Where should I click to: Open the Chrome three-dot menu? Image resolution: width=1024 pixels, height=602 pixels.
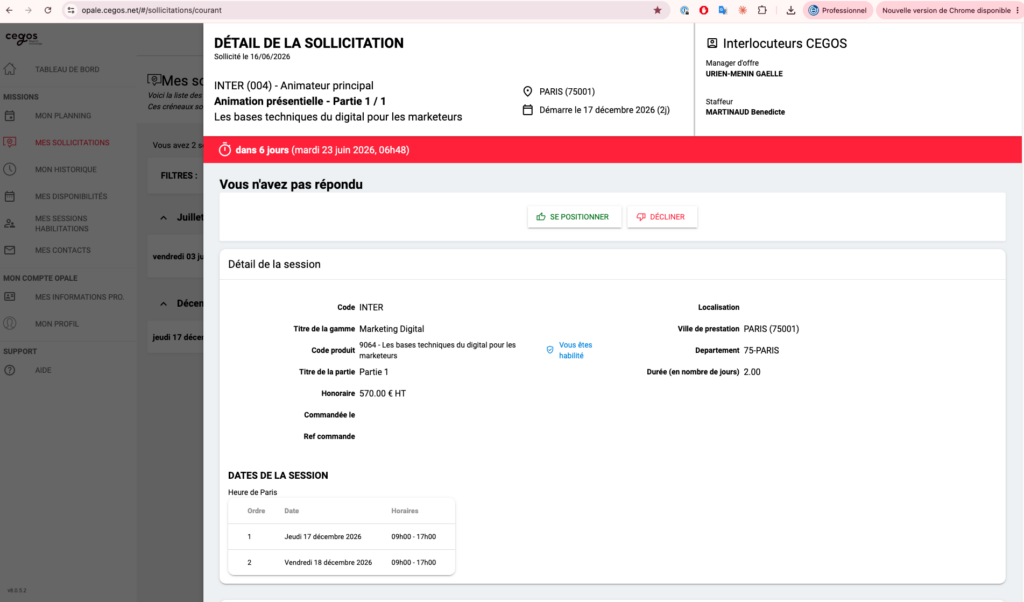pos(1017,10)
